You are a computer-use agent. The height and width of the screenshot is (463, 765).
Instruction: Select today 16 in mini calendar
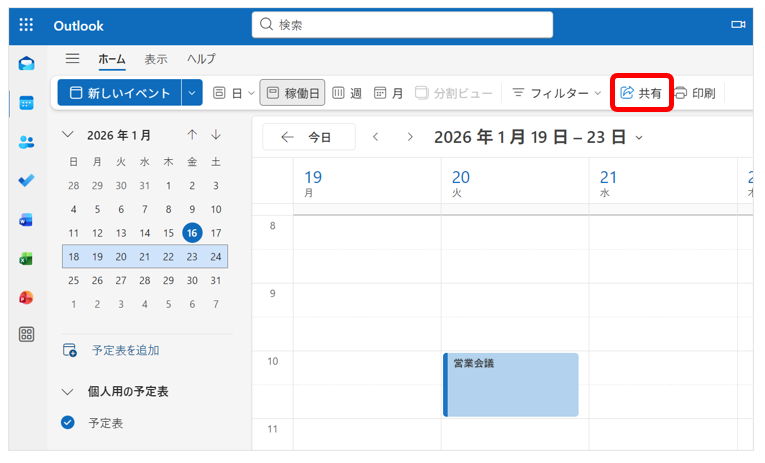pos(192,233)
